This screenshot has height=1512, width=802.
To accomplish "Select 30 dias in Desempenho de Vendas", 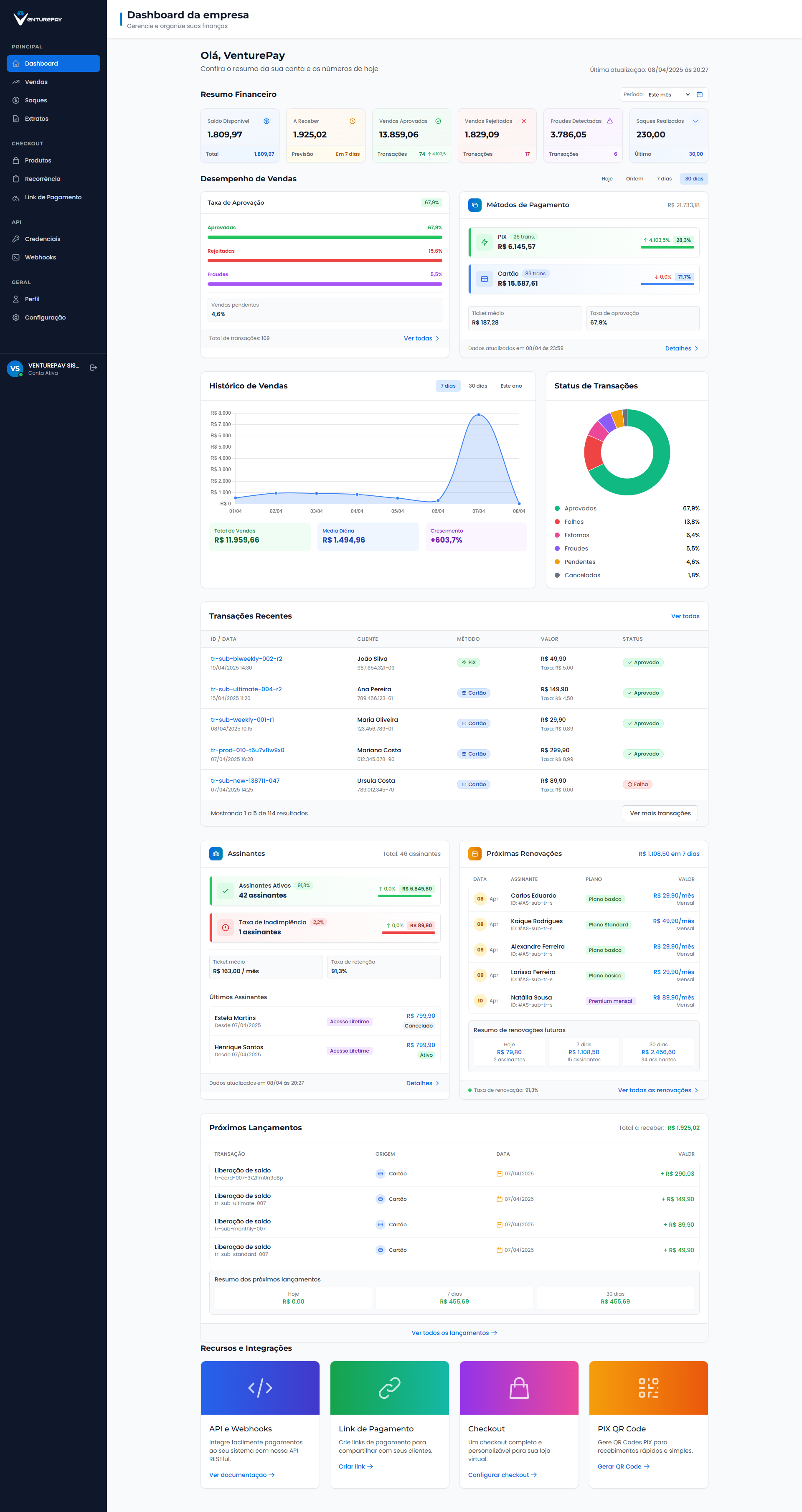I will click(694, 179).
